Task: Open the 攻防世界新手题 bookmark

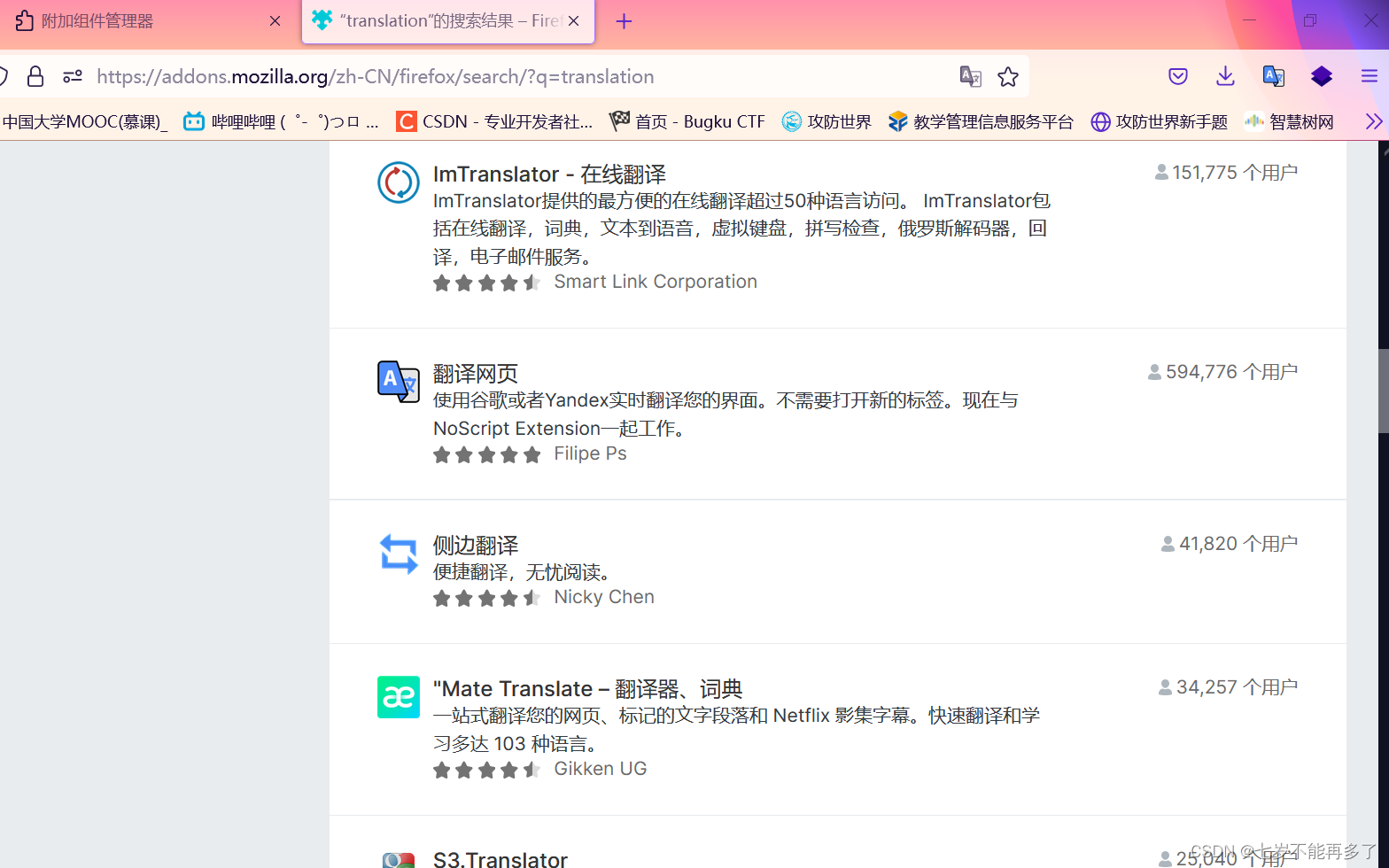Action: pyautogui.click(x=1159, y=121)
